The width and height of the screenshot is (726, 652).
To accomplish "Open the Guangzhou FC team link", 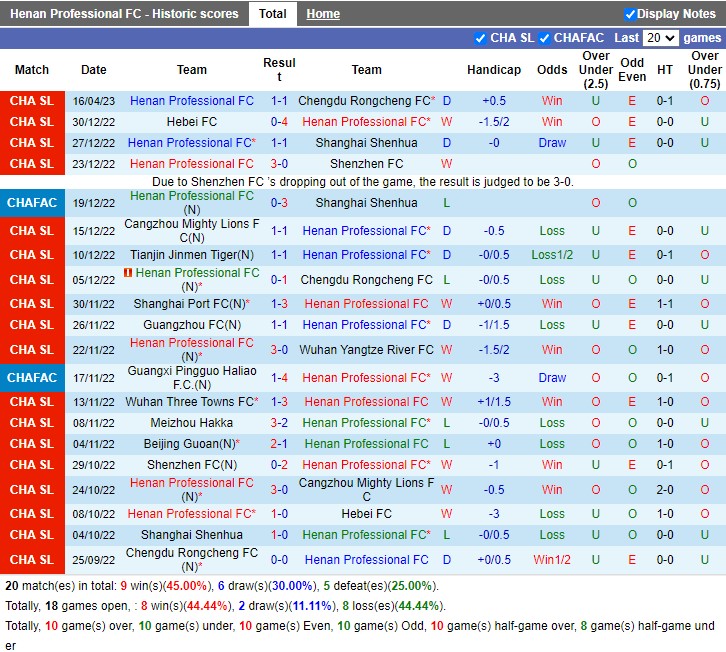I will point(191,325).
